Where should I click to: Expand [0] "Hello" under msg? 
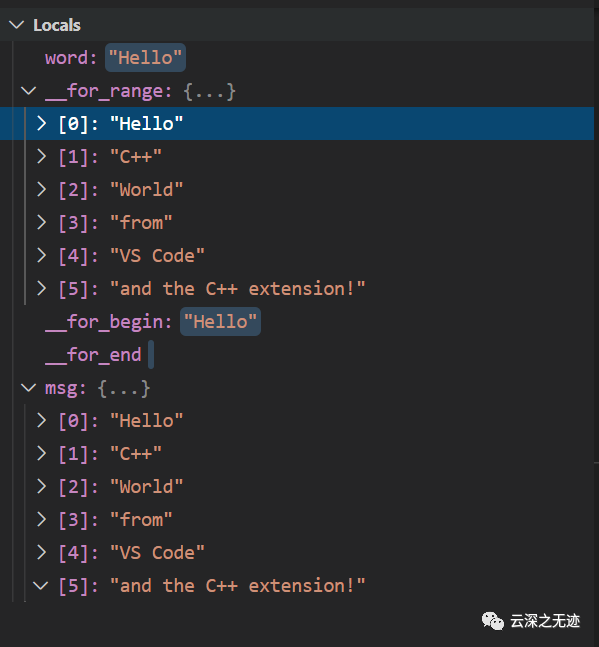click(x=42, y=420)
